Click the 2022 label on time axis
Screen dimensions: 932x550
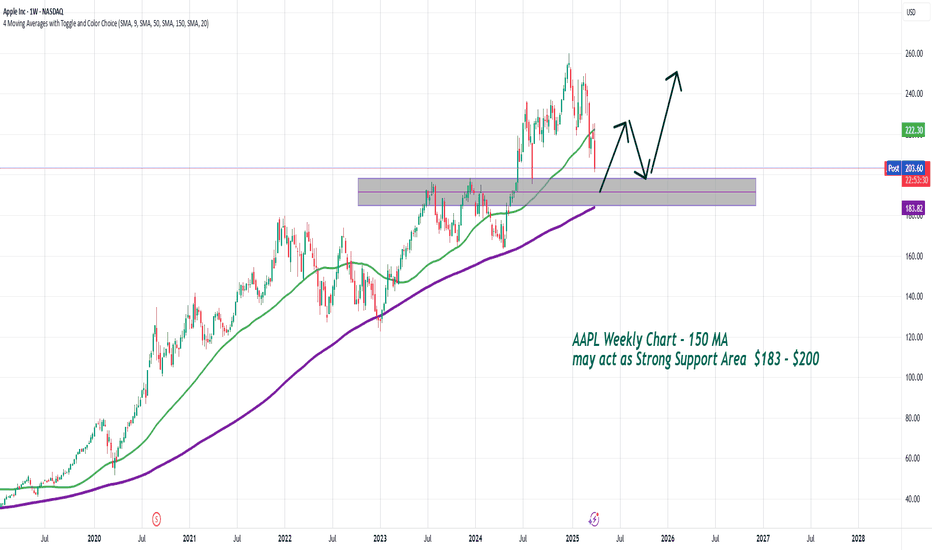tap(284, 539)
